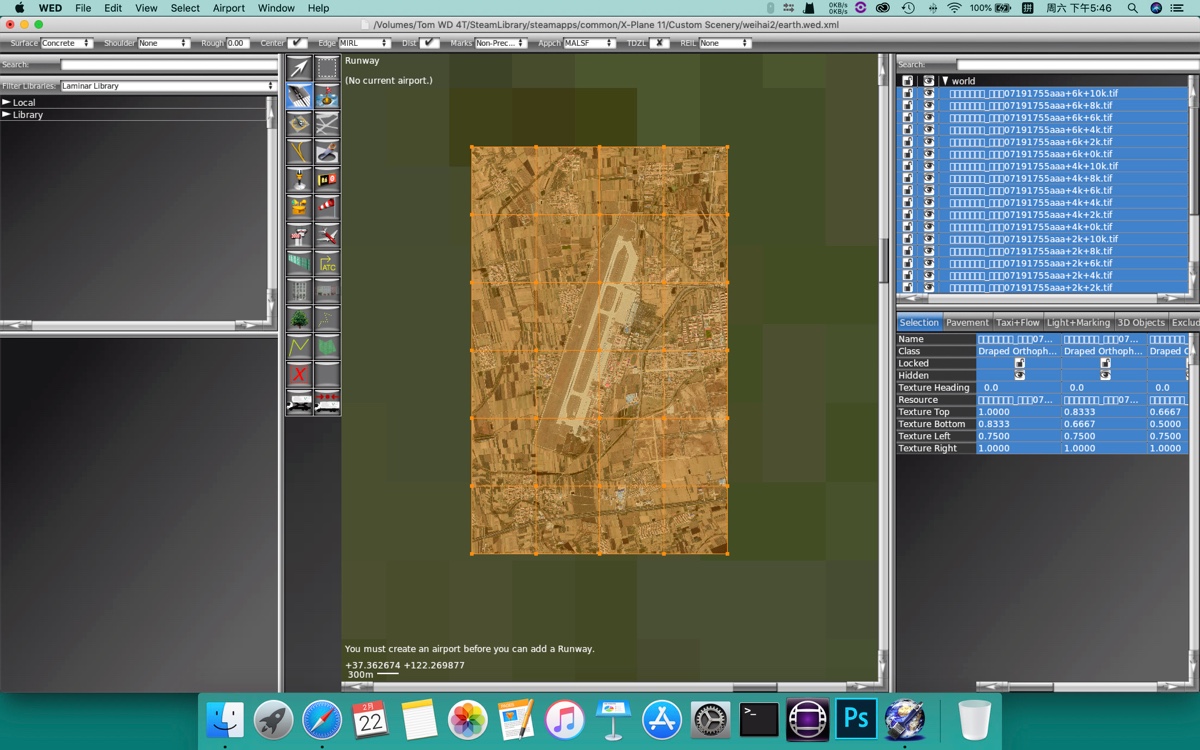
Task: Switch to the Pavement tab
Action: (967, 323)
